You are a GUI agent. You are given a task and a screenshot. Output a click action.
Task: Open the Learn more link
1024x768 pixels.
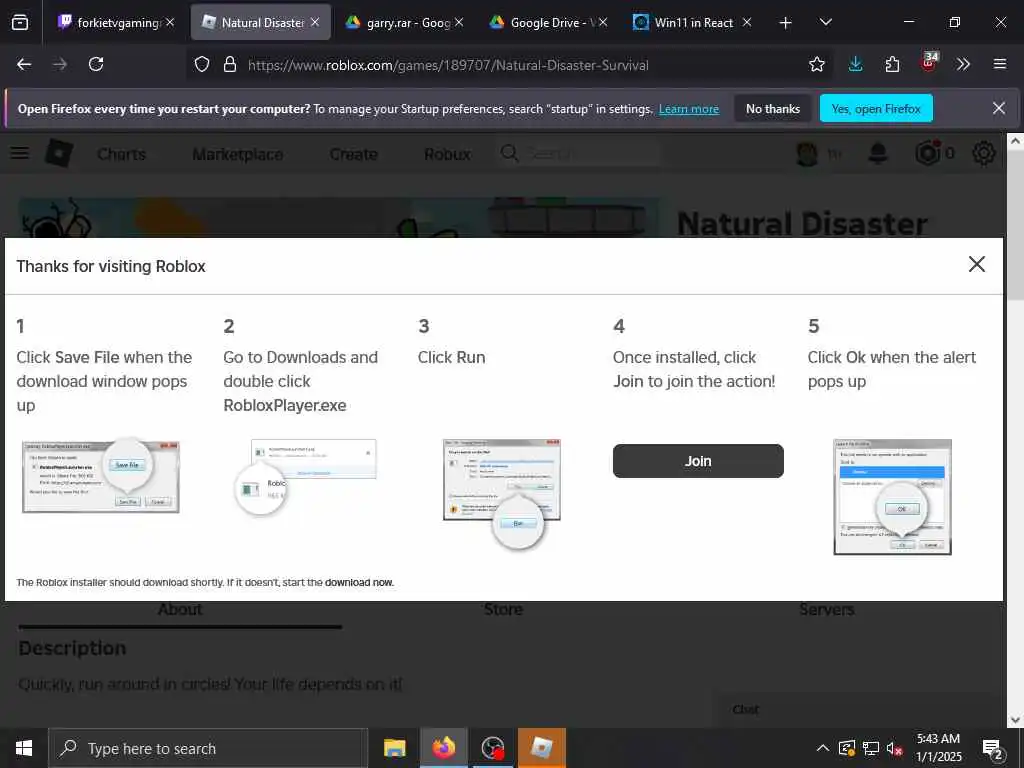click(689, 109)
